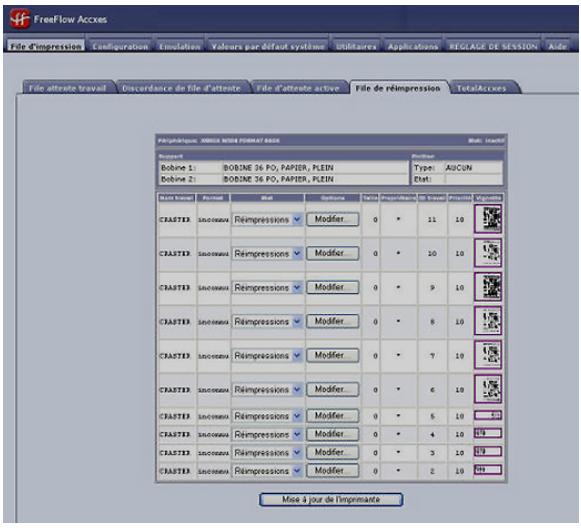The height and width of the screenshot is (528, 581).
Task: Open the Emulation tab
Action: [x=180, y=46]
